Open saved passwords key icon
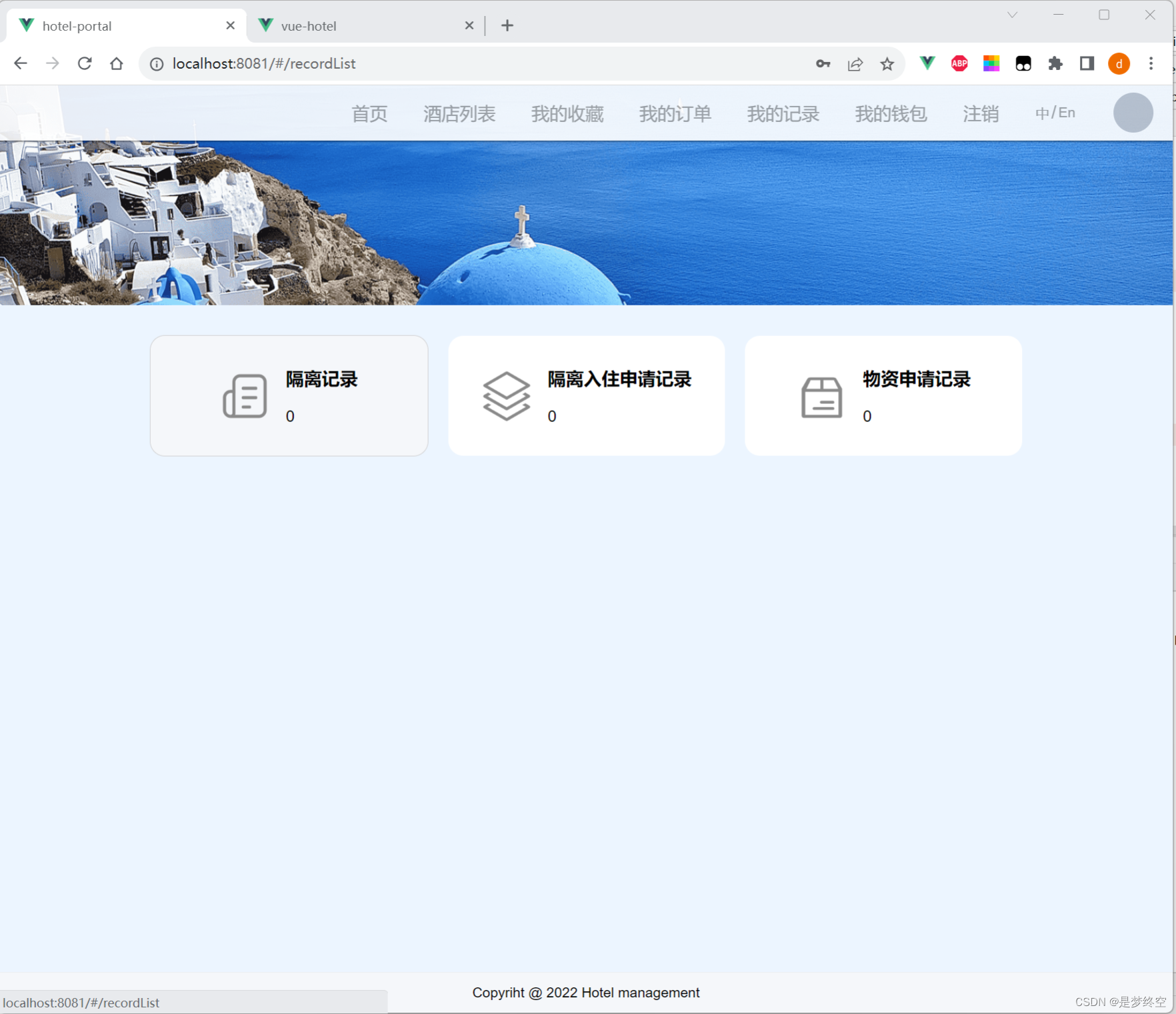The width and height of the screenshot is (1176, 1014). [823, 63]
